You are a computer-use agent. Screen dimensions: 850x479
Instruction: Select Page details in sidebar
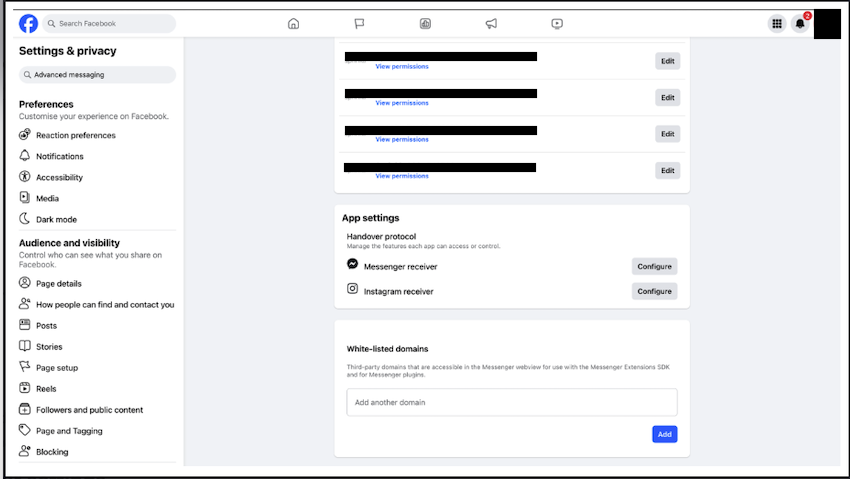coord(58,283)
